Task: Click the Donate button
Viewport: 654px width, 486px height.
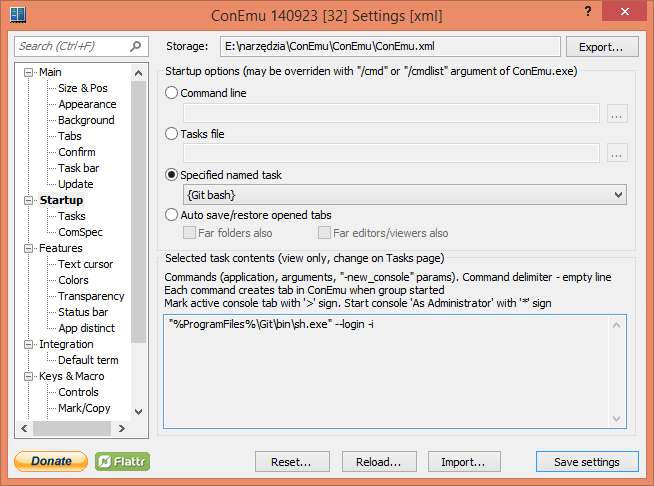Action: 51,461
